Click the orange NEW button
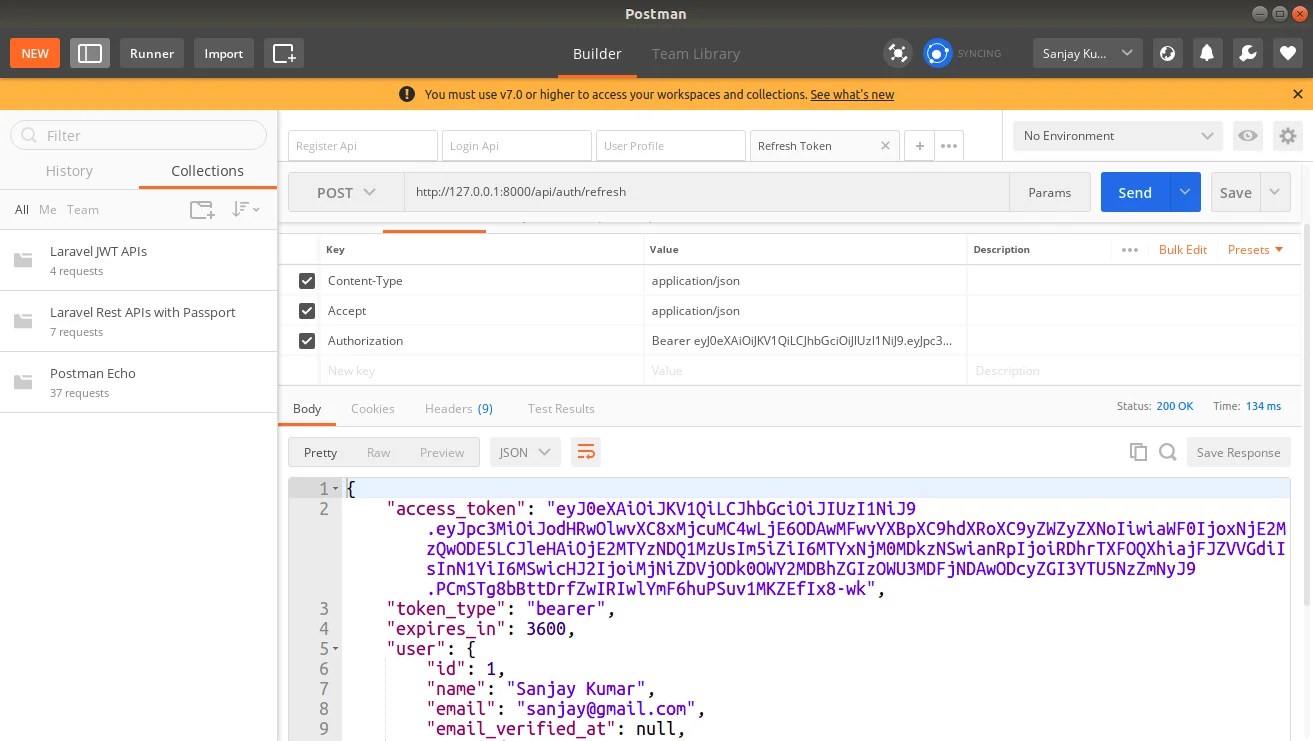 (x=35, y=53)
